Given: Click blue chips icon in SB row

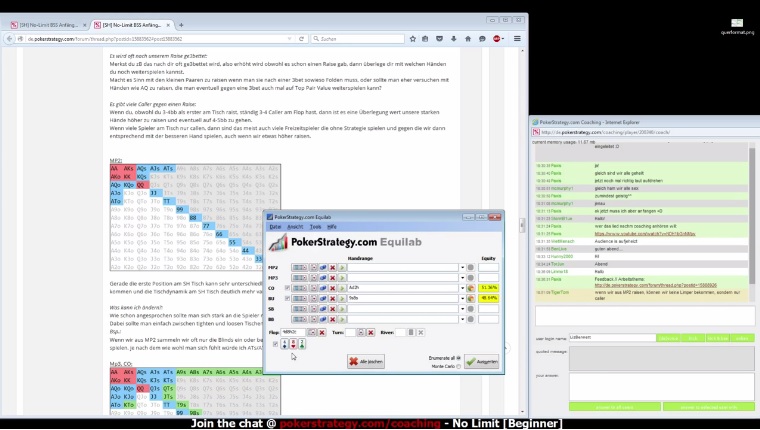Looking at the screenshot, I should (323, 309).
